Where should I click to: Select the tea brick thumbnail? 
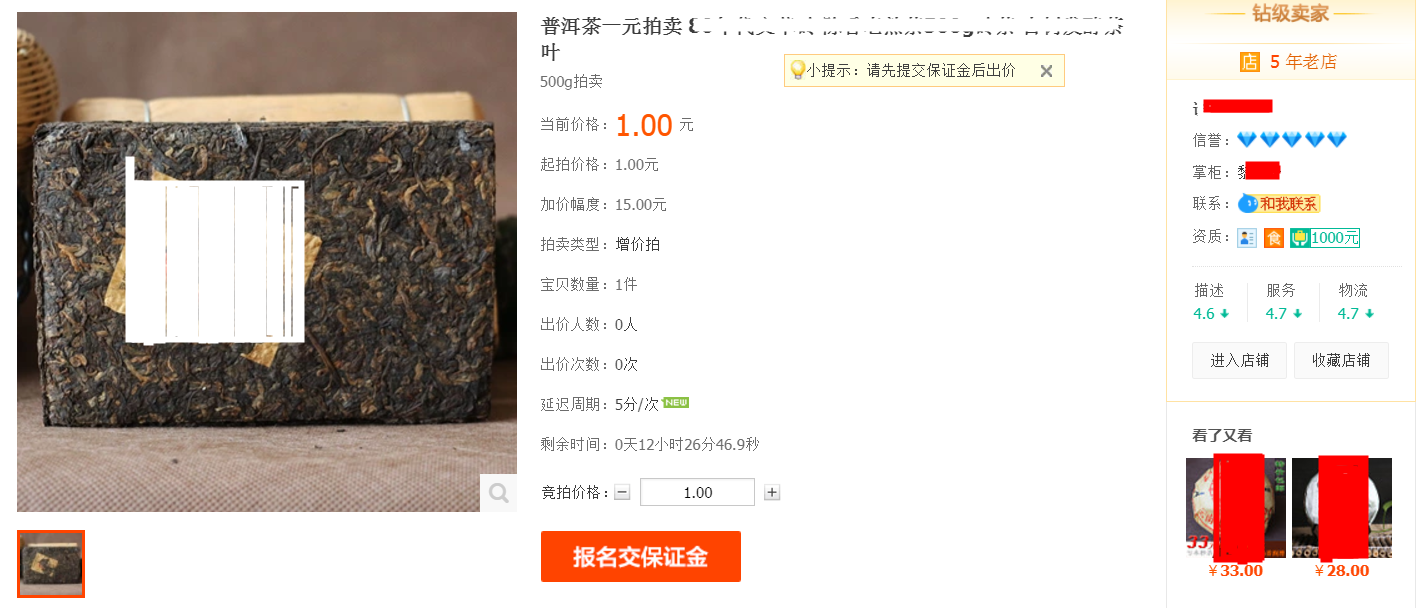(51, 564)
